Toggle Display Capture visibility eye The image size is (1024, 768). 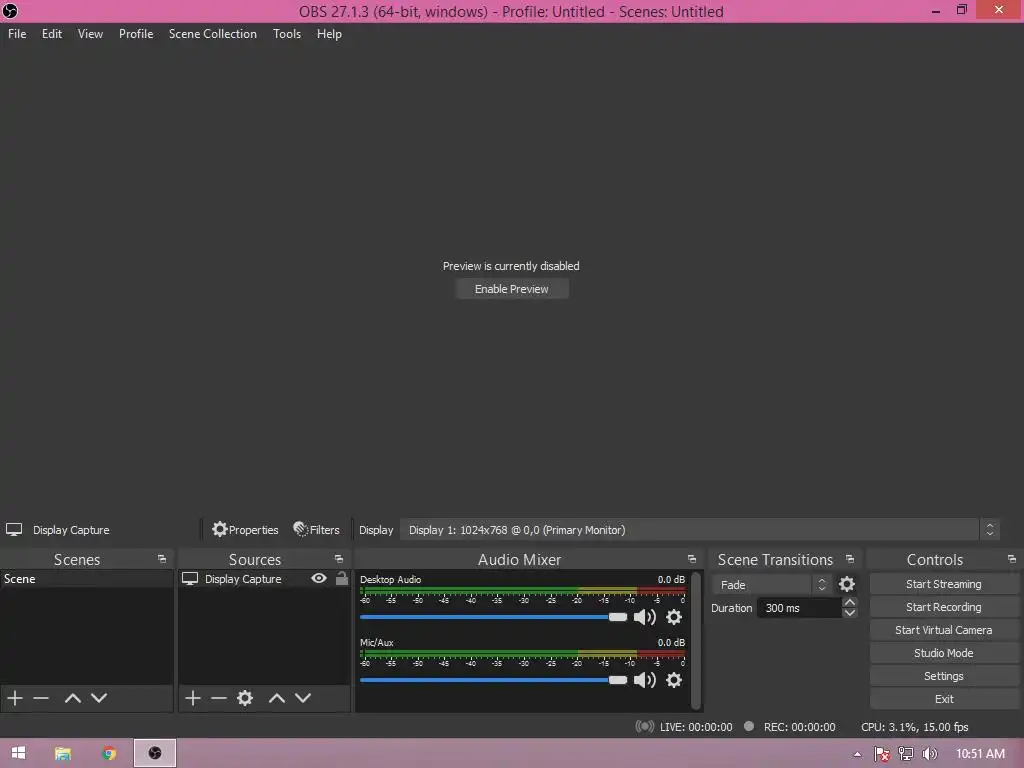pos(319,578)
